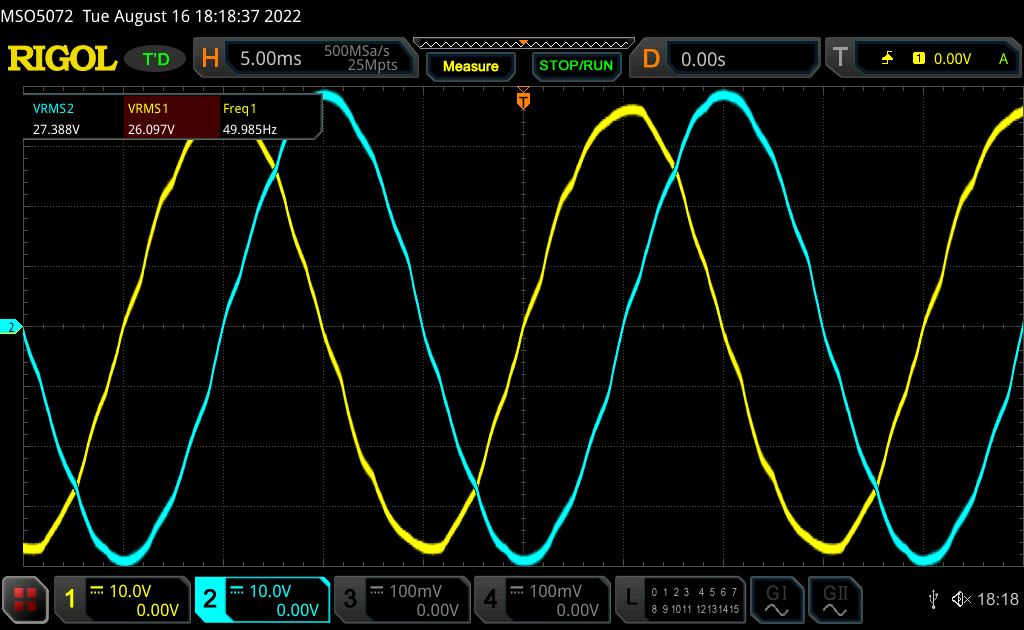Open the red function navigation menu icon
Screen dimensions: 1024x630
coord(26,599)
